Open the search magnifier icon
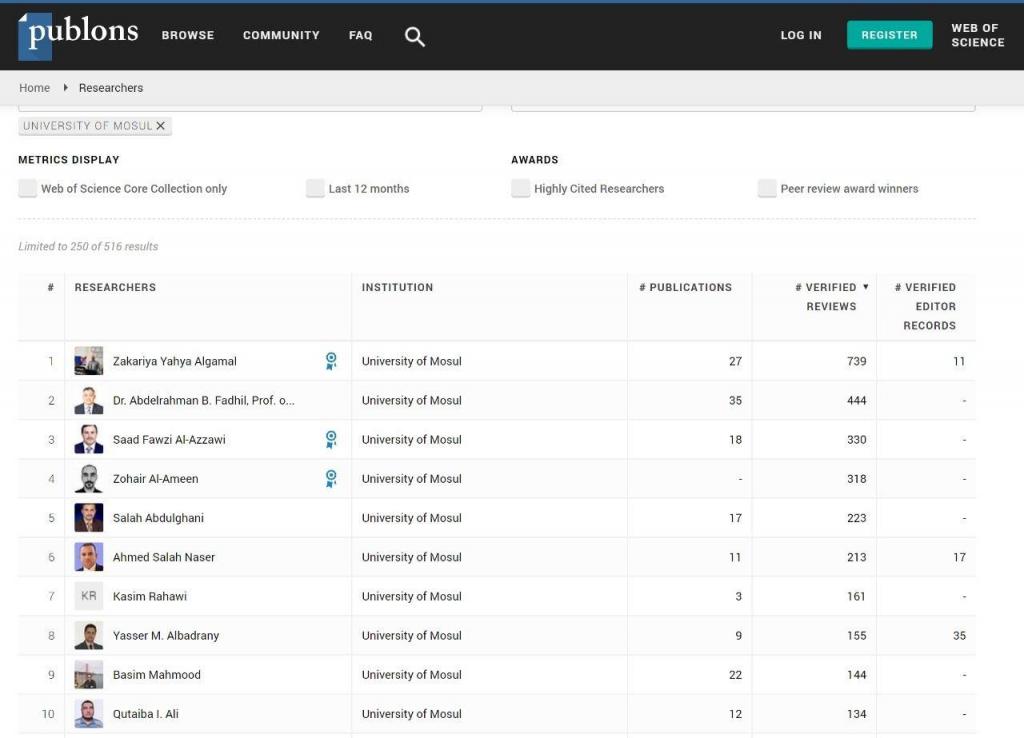 click(x=415, y=37)
